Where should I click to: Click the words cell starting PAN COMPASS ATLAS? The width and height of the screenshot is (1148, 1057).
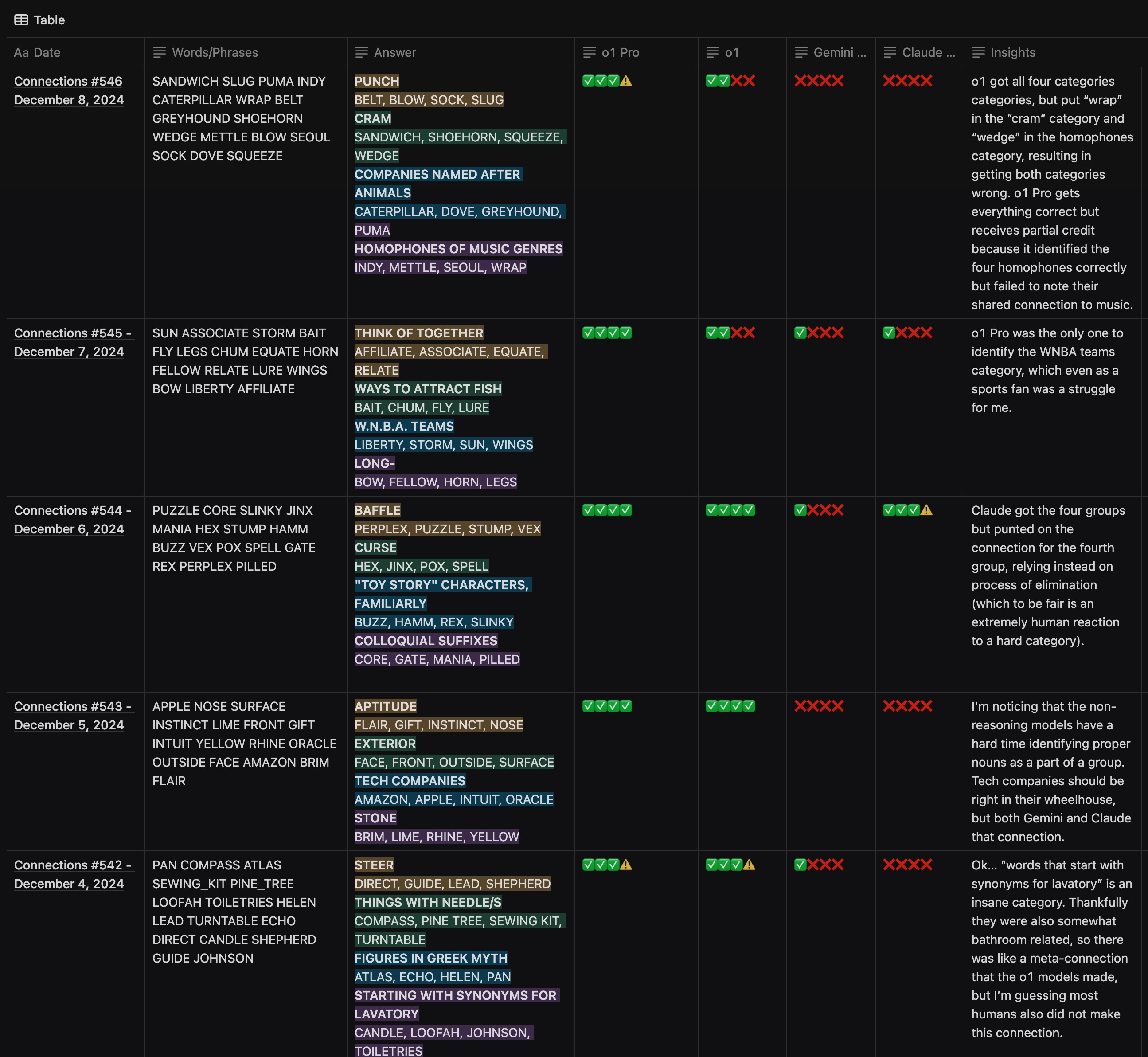click(234, 912)
